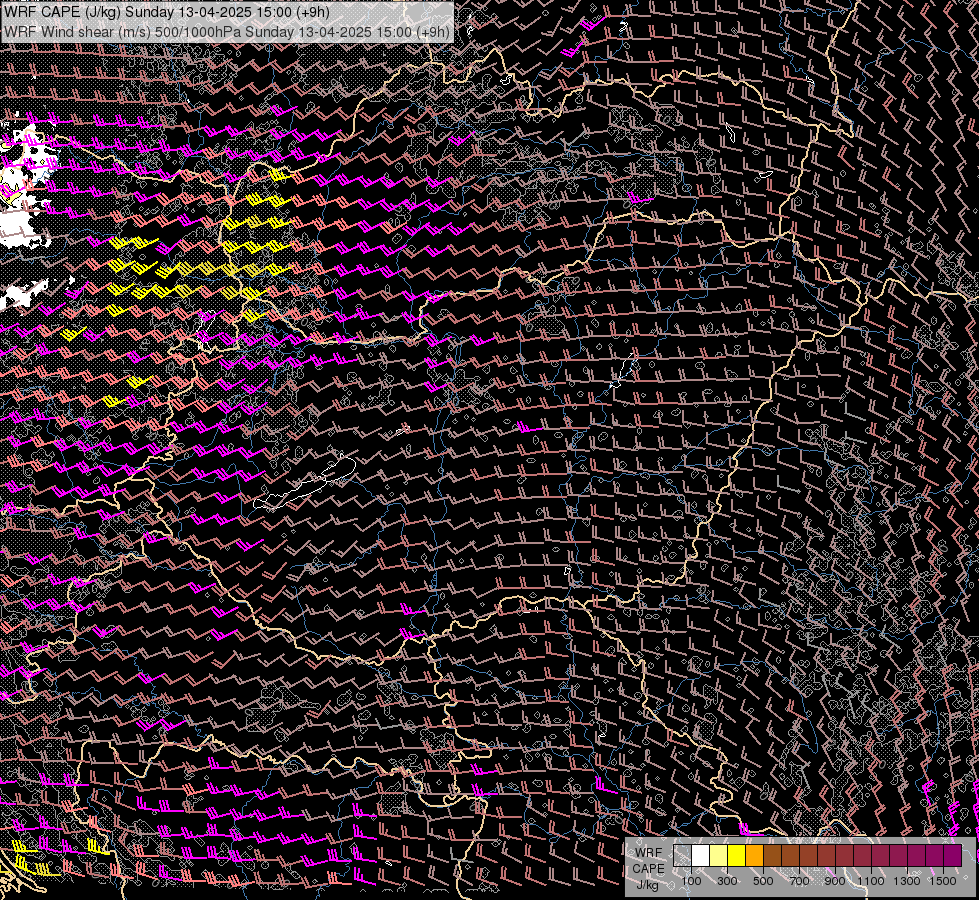The height and width of the screenshot is (900, 979).
Task: Click the legend value 500
Action: pyautogui.click(x=763, y=881)
